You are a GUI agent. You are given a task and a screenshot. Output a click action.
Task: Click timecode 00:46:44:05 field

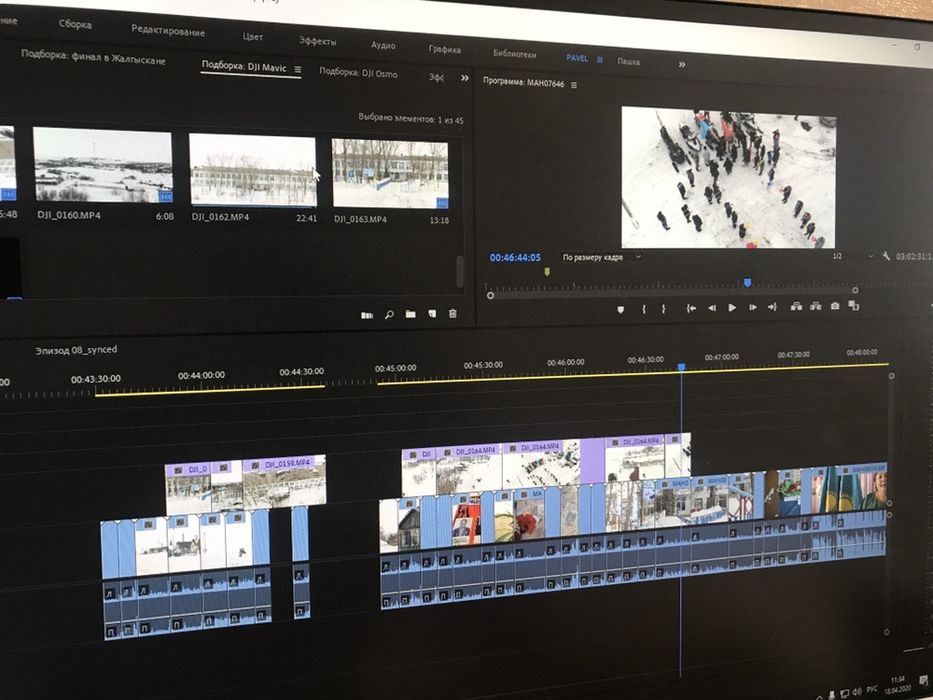pos(515,258)
